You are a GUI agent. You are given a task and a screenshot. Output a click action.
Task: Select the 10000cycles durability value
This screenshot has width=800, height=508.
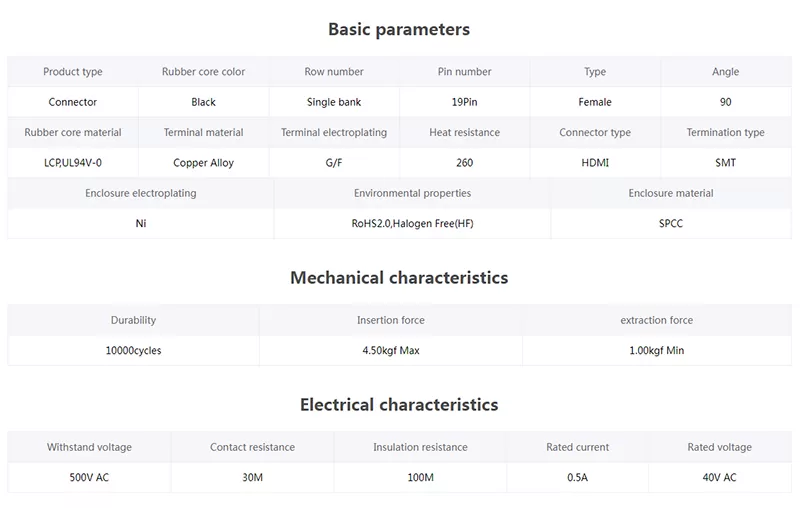point(133,350)
